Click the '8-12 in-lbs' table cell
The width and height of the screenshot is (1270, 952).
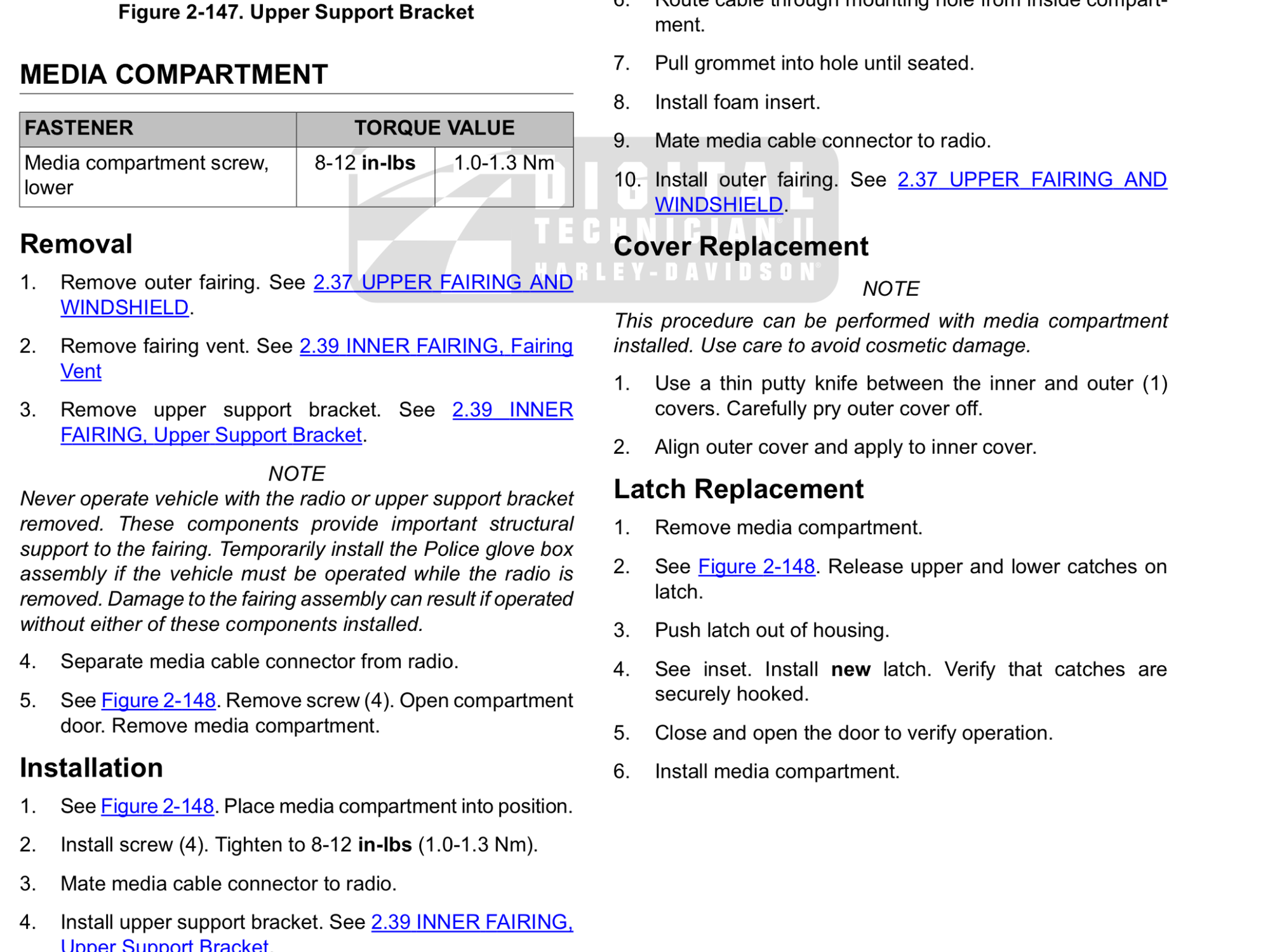tap(364, 164)
